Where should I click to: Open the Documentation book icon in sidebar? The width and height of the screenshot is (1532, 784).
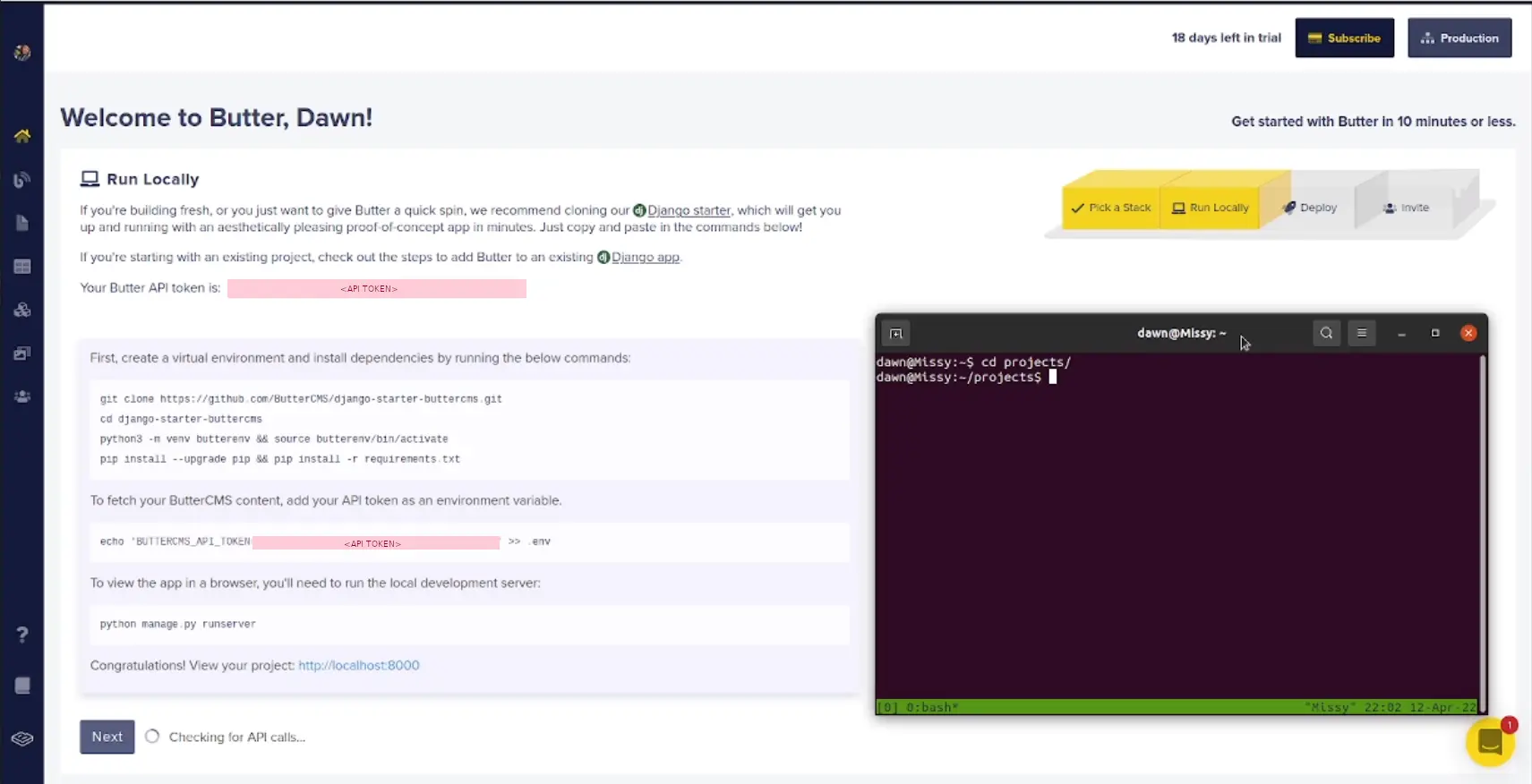click(x=22, y=686)
